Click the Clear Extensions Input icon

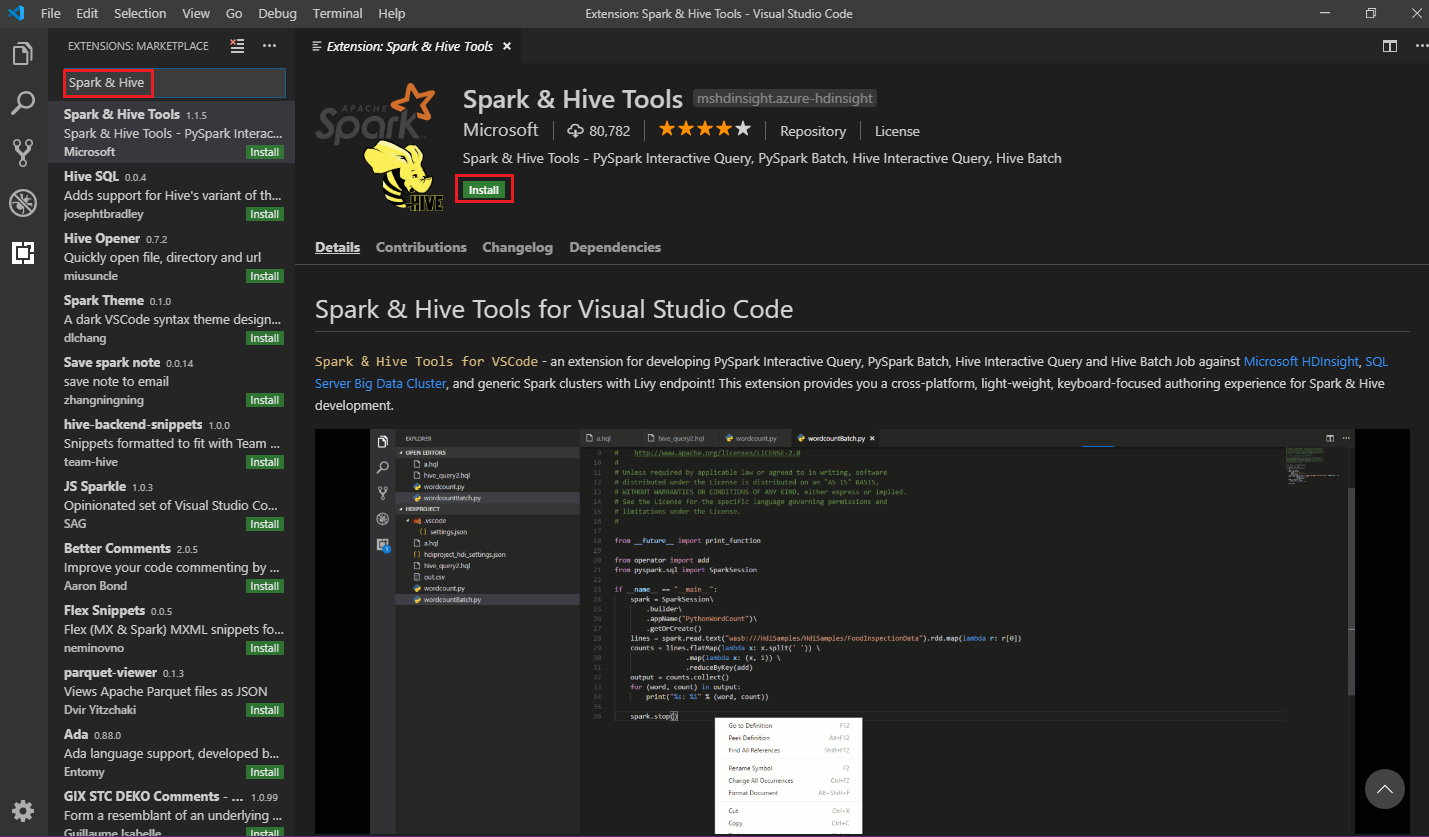236,46
